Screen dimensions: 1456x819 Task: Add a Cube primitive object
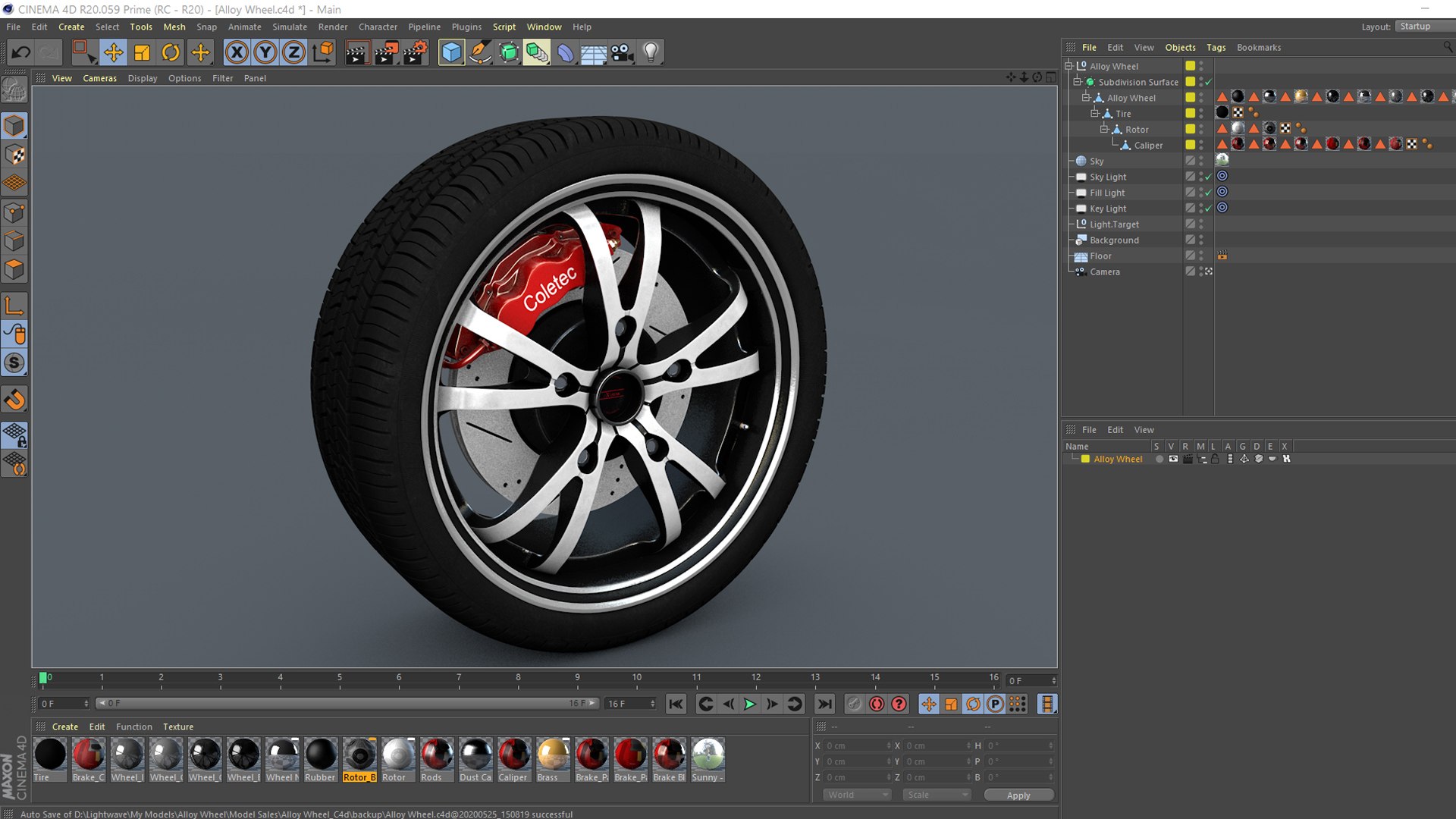click(451, 52)
